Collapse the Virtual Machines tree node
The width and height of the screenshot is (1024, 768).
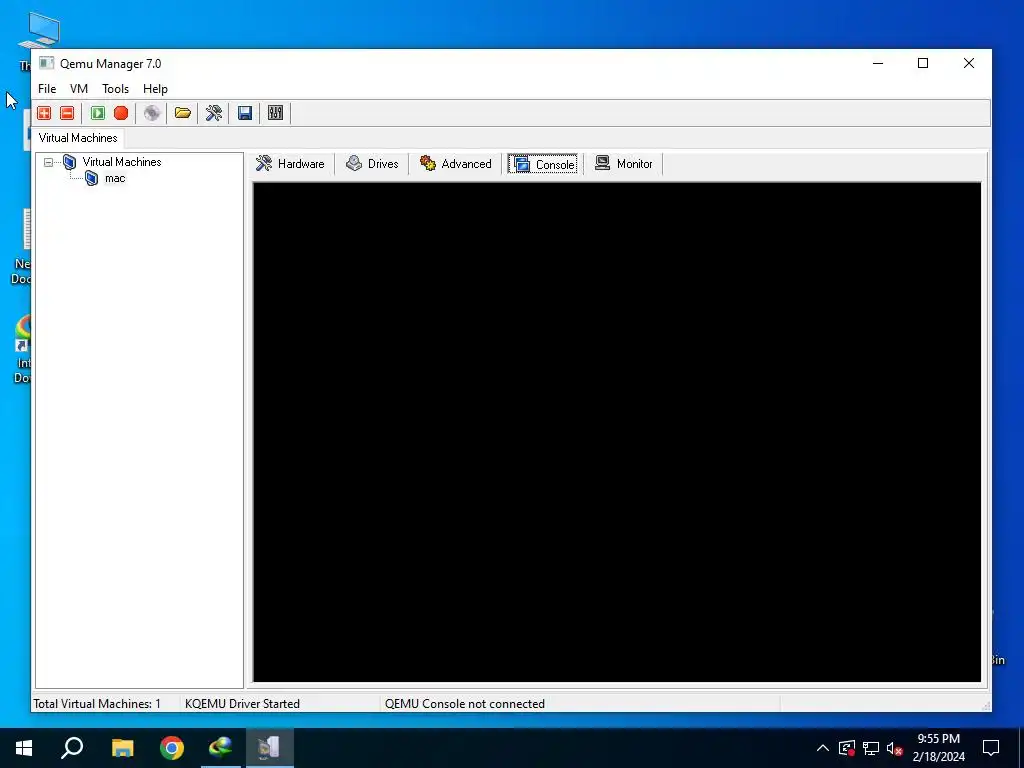(48, 162)
